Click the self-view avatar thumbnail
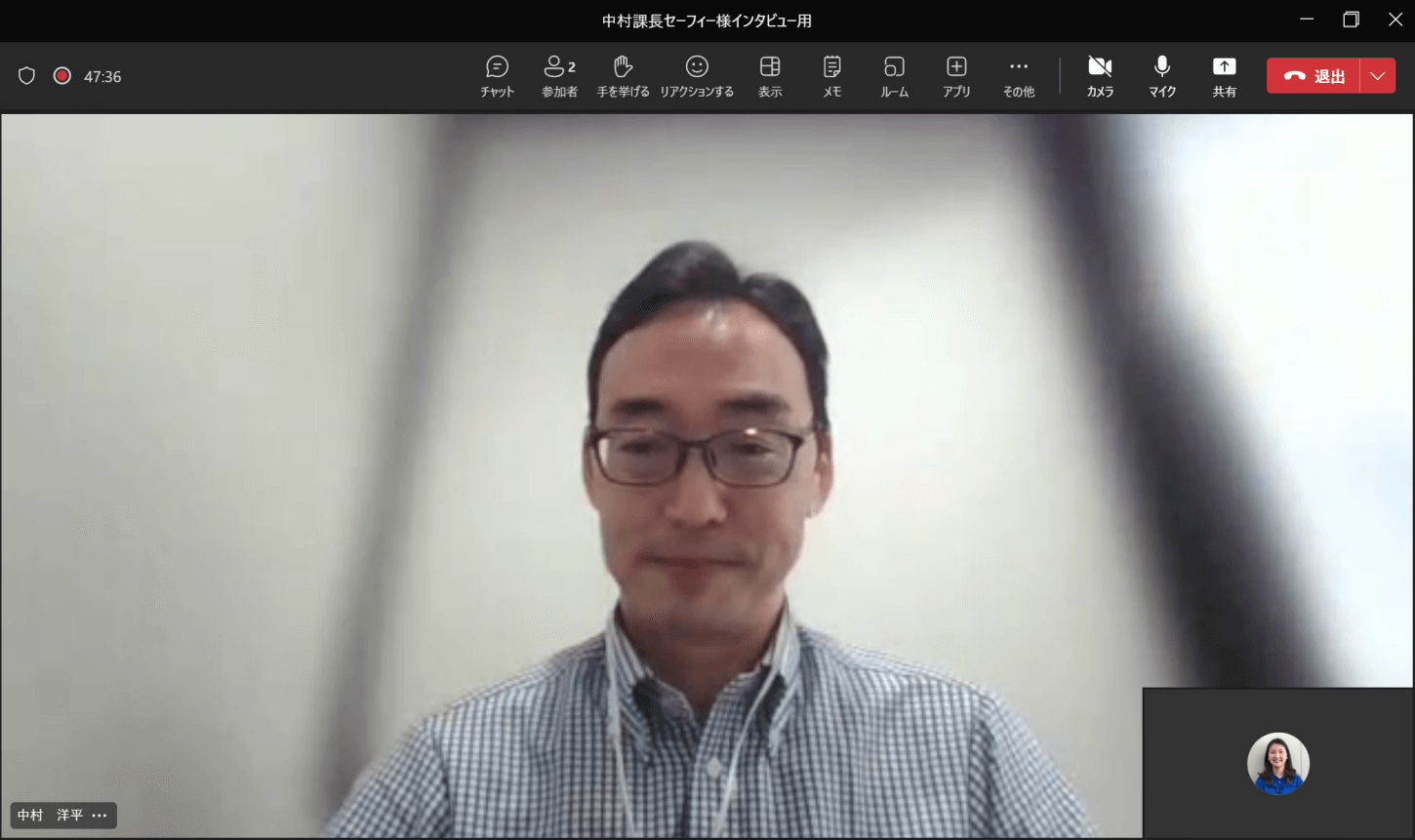 [x=1277, y=763]
